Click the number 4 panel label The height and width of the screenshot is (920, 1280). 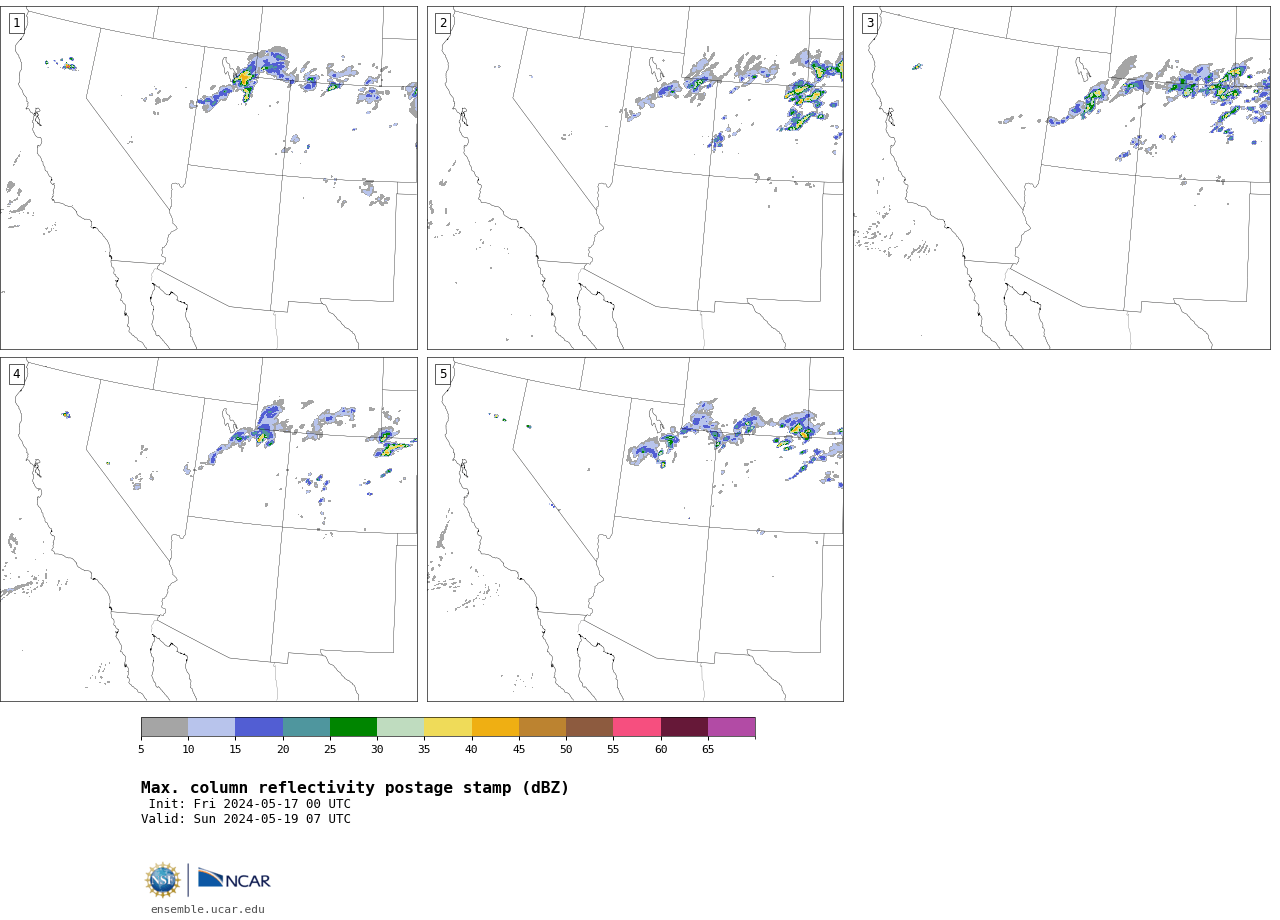pos(16,374)
